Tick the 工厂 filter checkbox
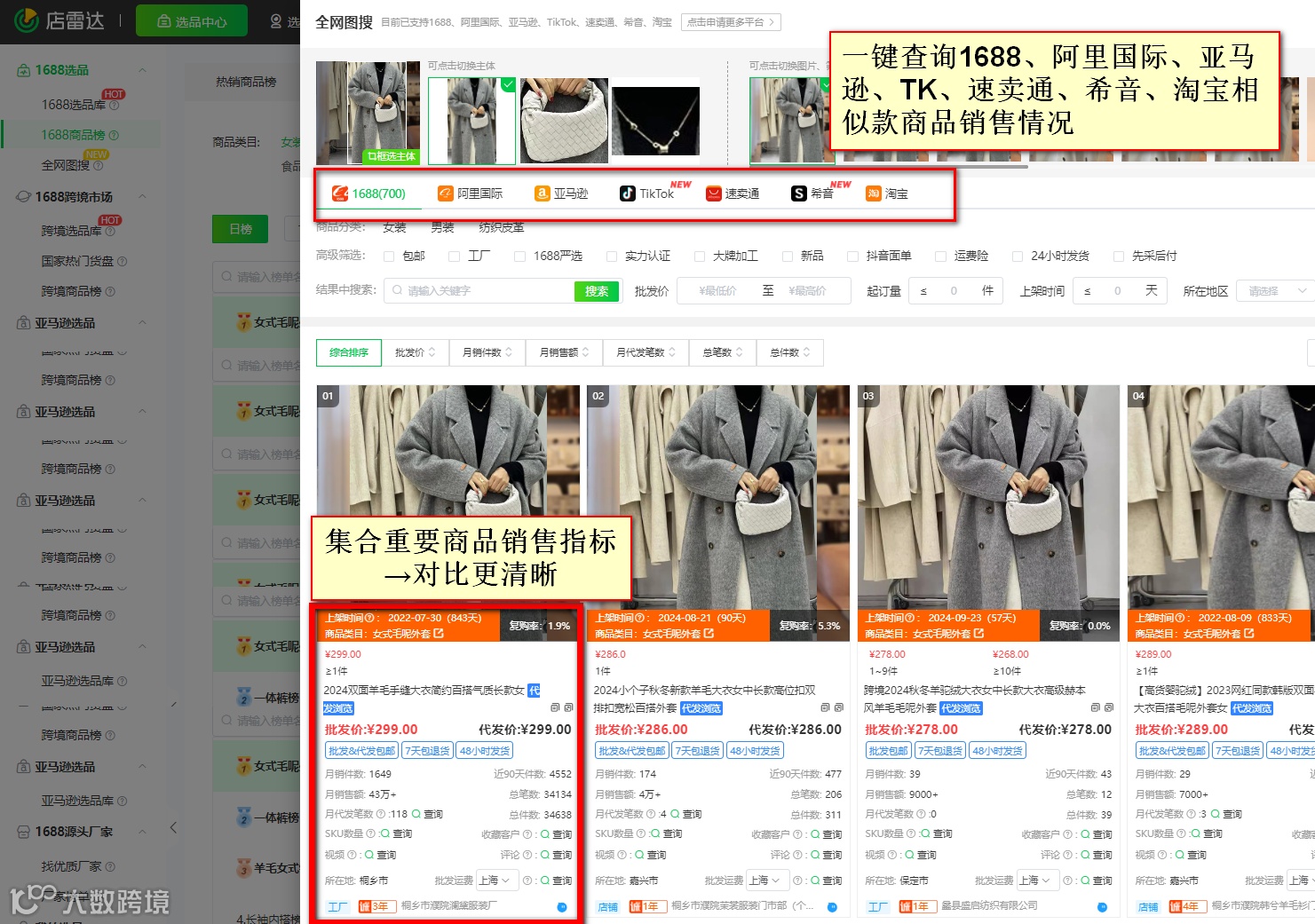The width and height of the screenshot is (1315, 924). point(455,257)
